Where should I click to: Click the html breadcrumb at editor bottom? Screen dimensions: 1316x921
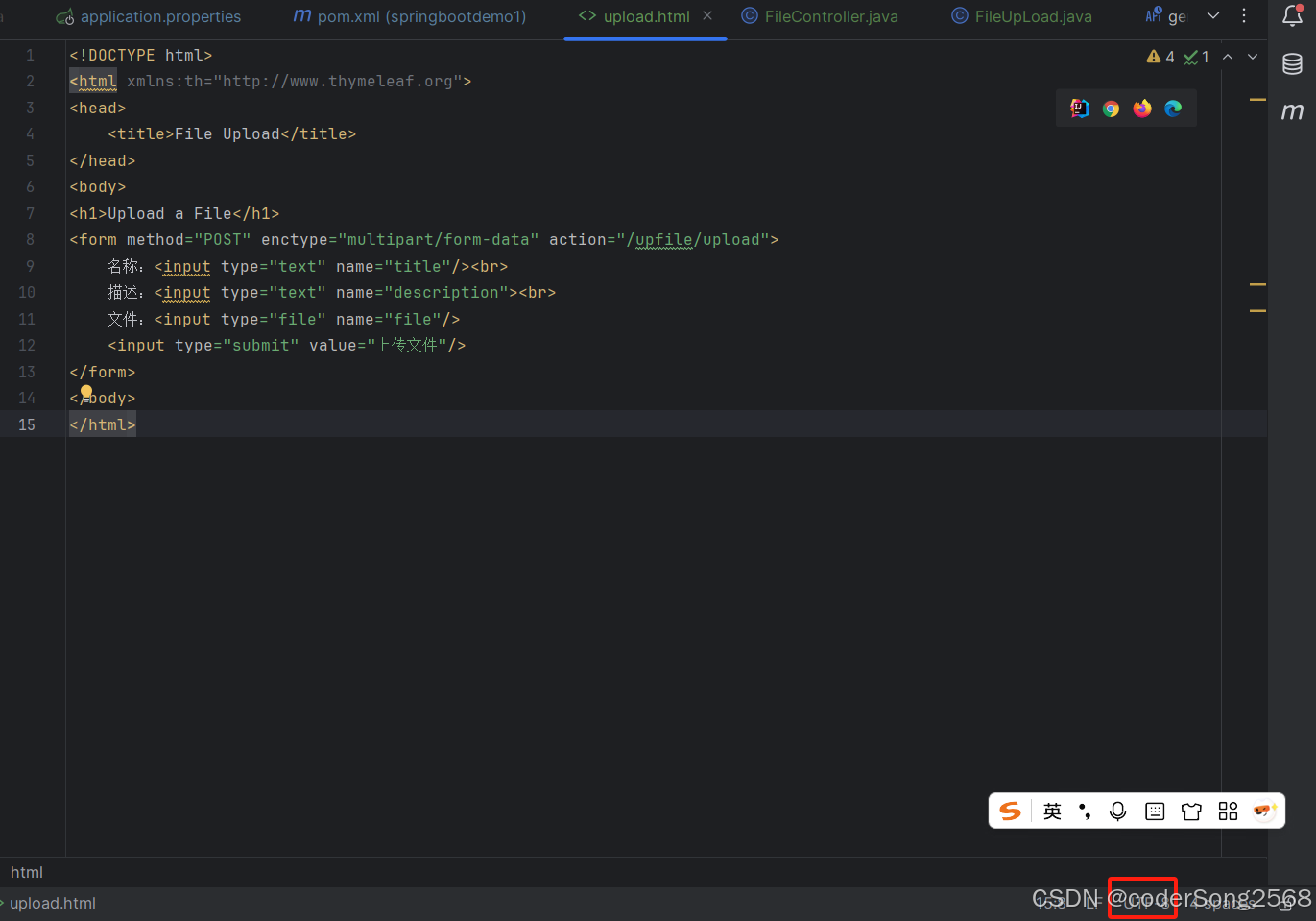pos(27,872)
